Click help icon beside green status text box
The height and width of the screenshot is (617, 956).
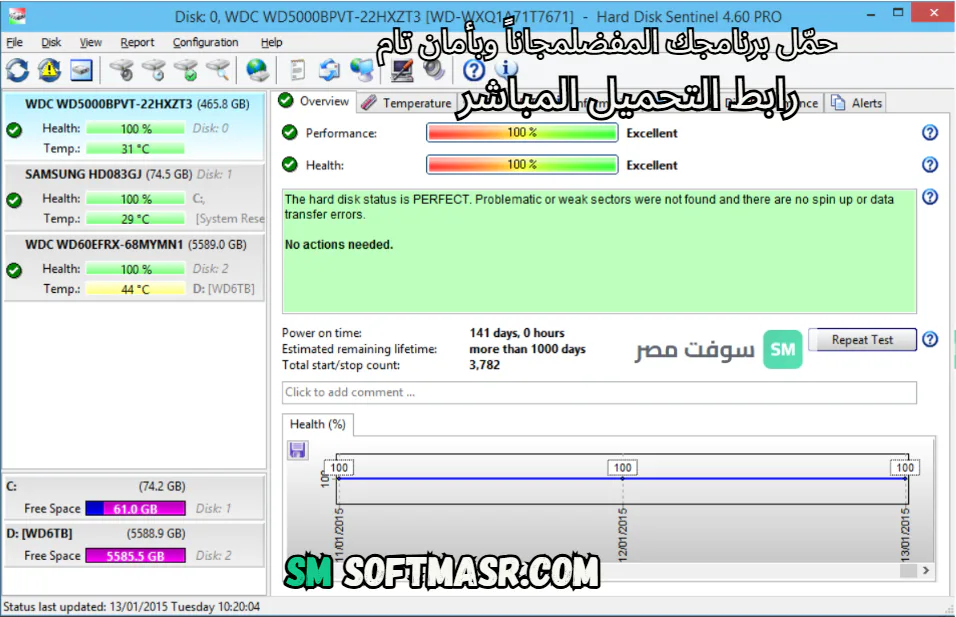[x=930, y=197]
